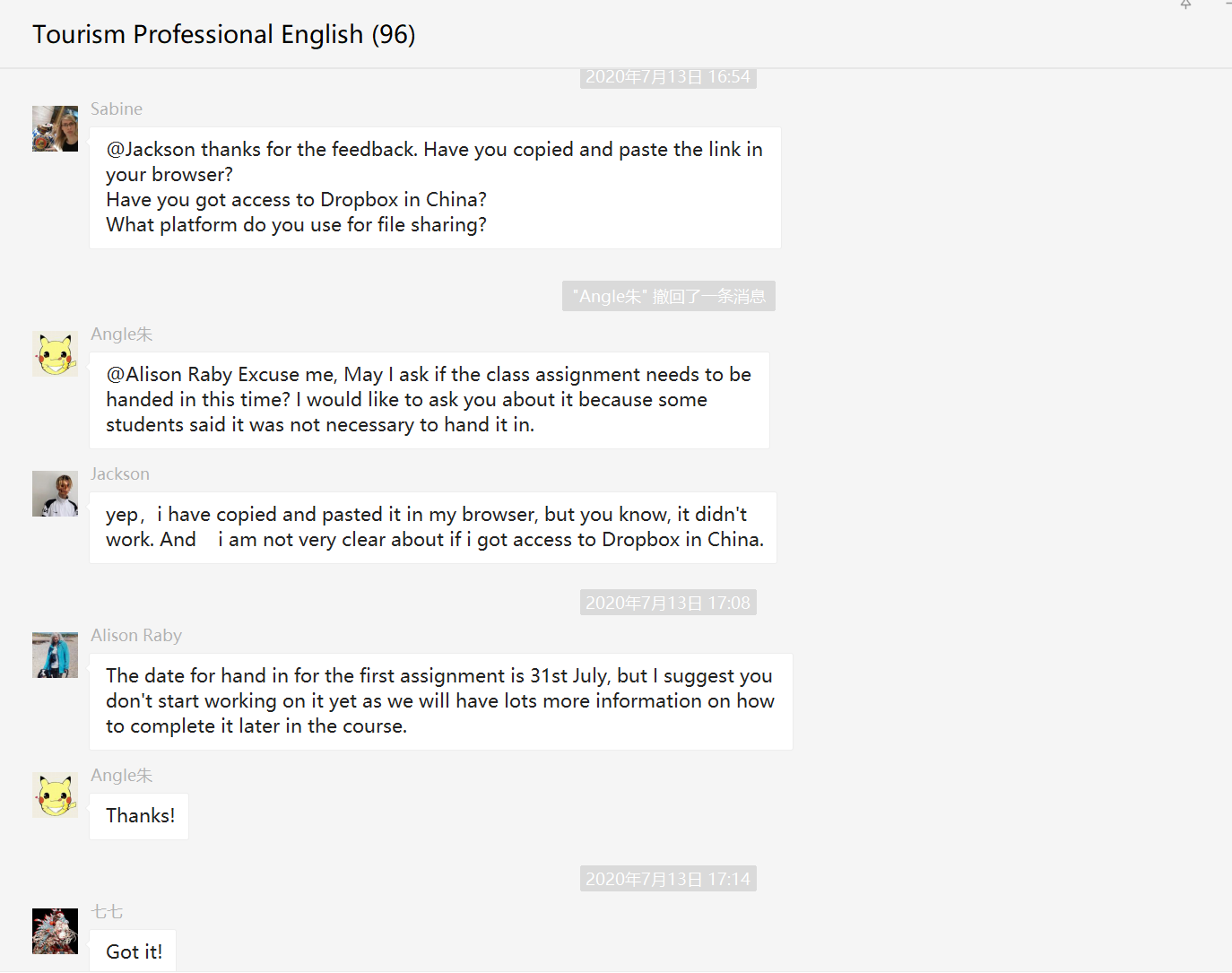Click Angle朱's class assignment question bubble

click(429, 400)
